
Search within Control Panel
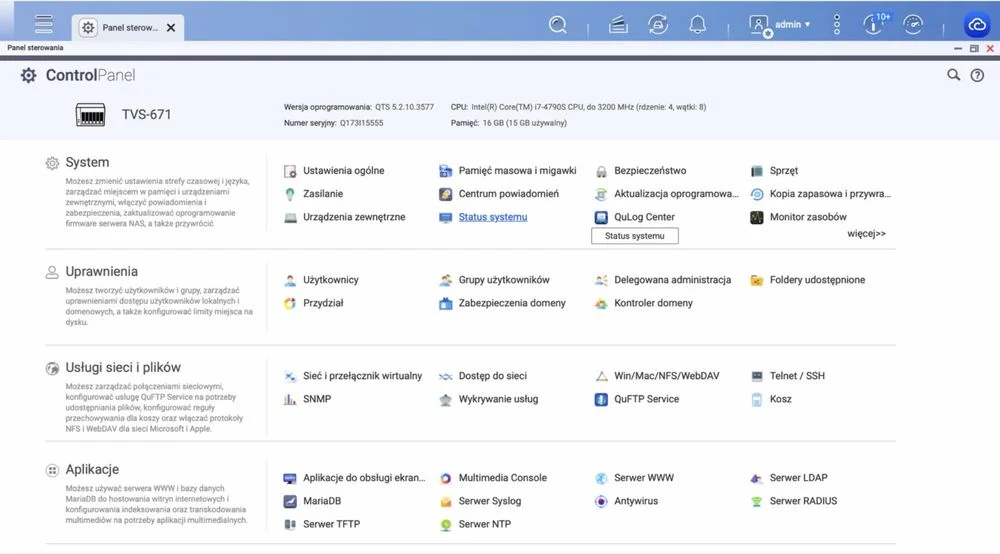(953, 75)
